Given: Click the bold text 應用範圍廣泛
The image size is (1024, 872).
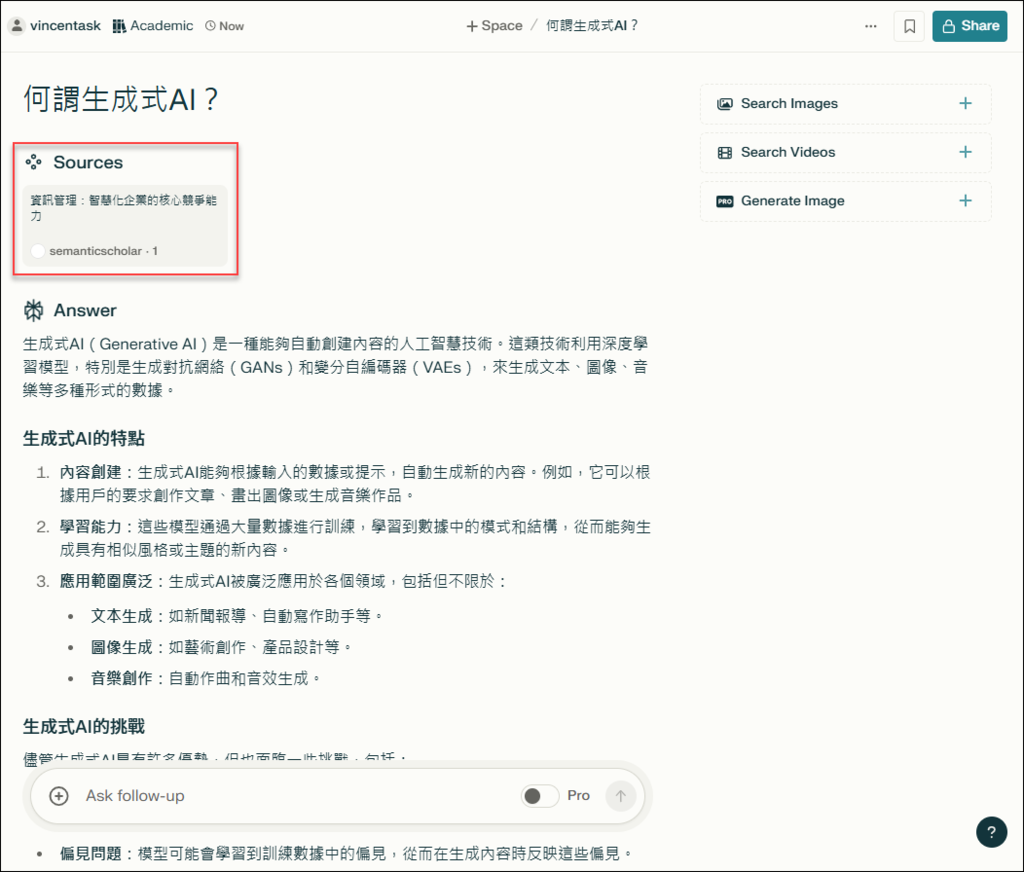Looking at the screenshot, I should coord(106,581).
